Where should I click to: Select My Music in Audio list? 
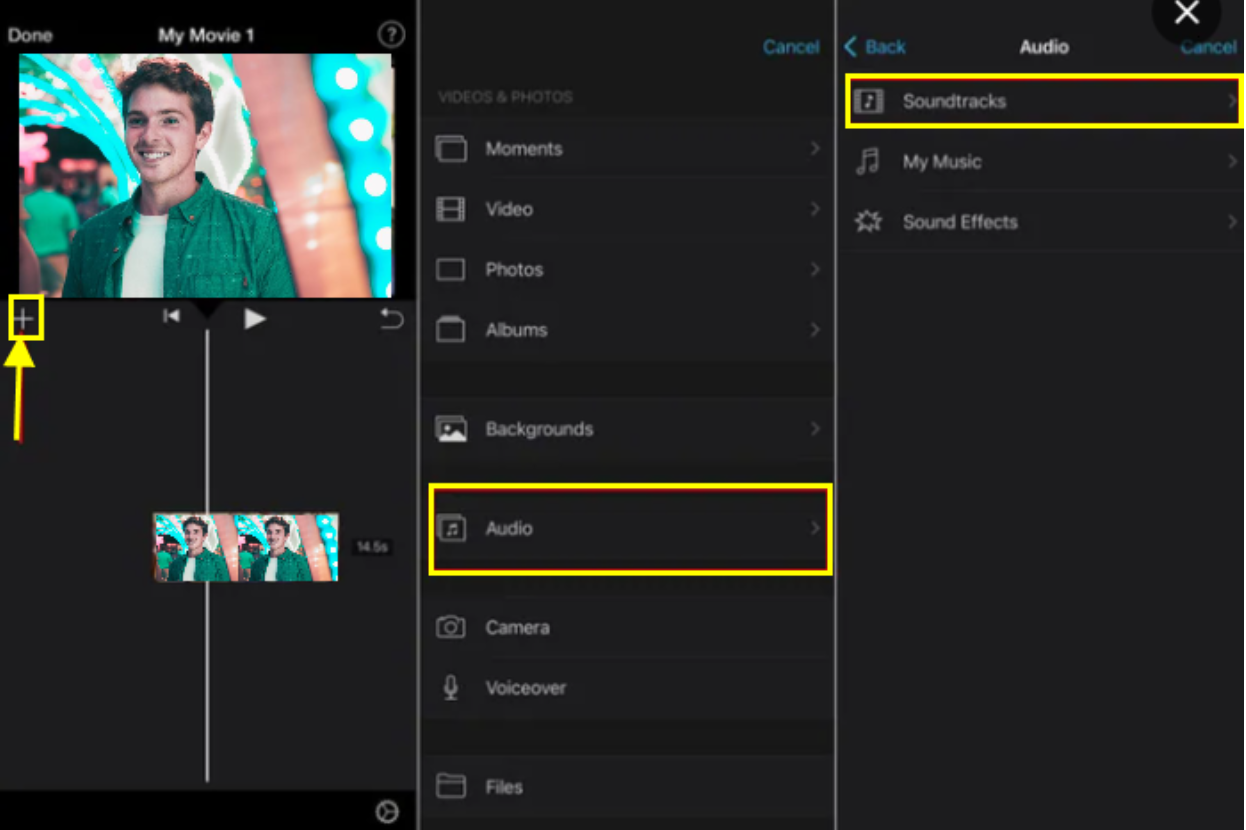(942, 162)
